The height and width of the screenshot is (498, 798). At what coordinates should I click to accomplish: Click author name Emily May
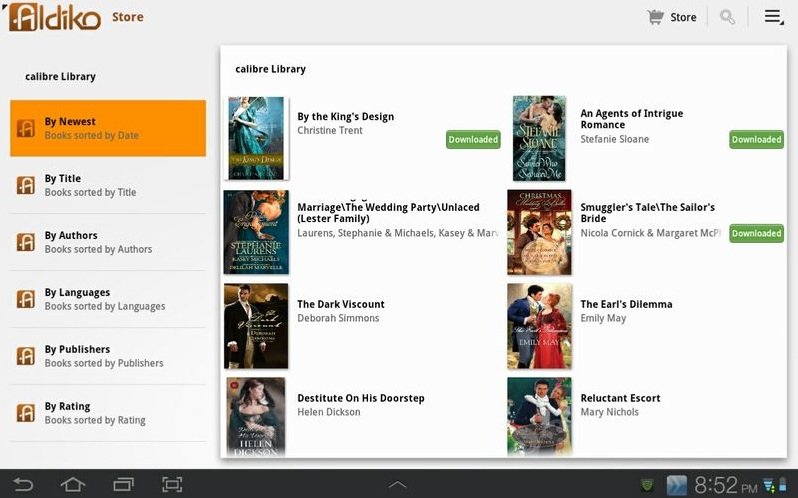click(x=603, y=318)
